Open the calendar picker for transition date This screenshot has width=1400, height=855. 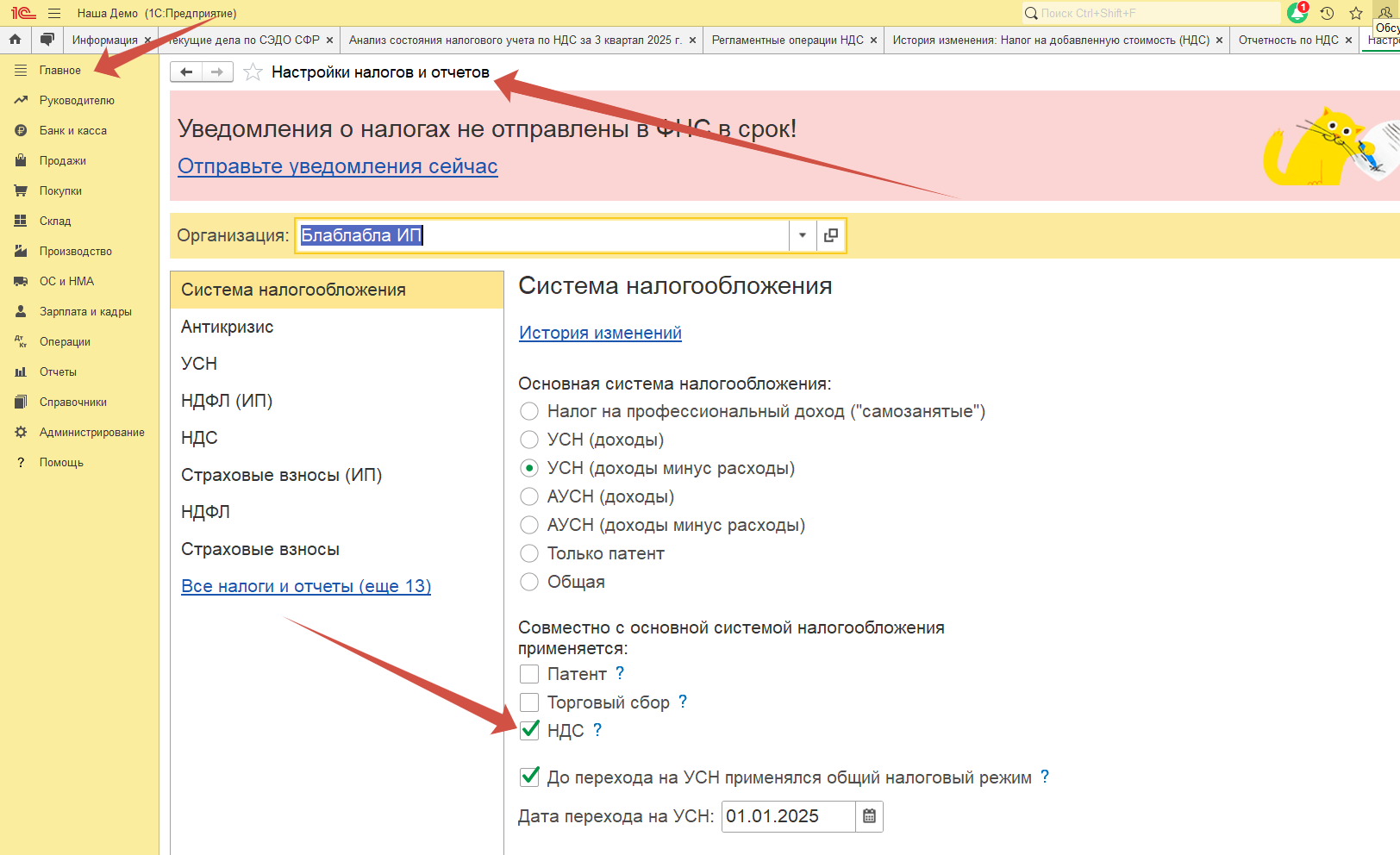tap(869, 816)
